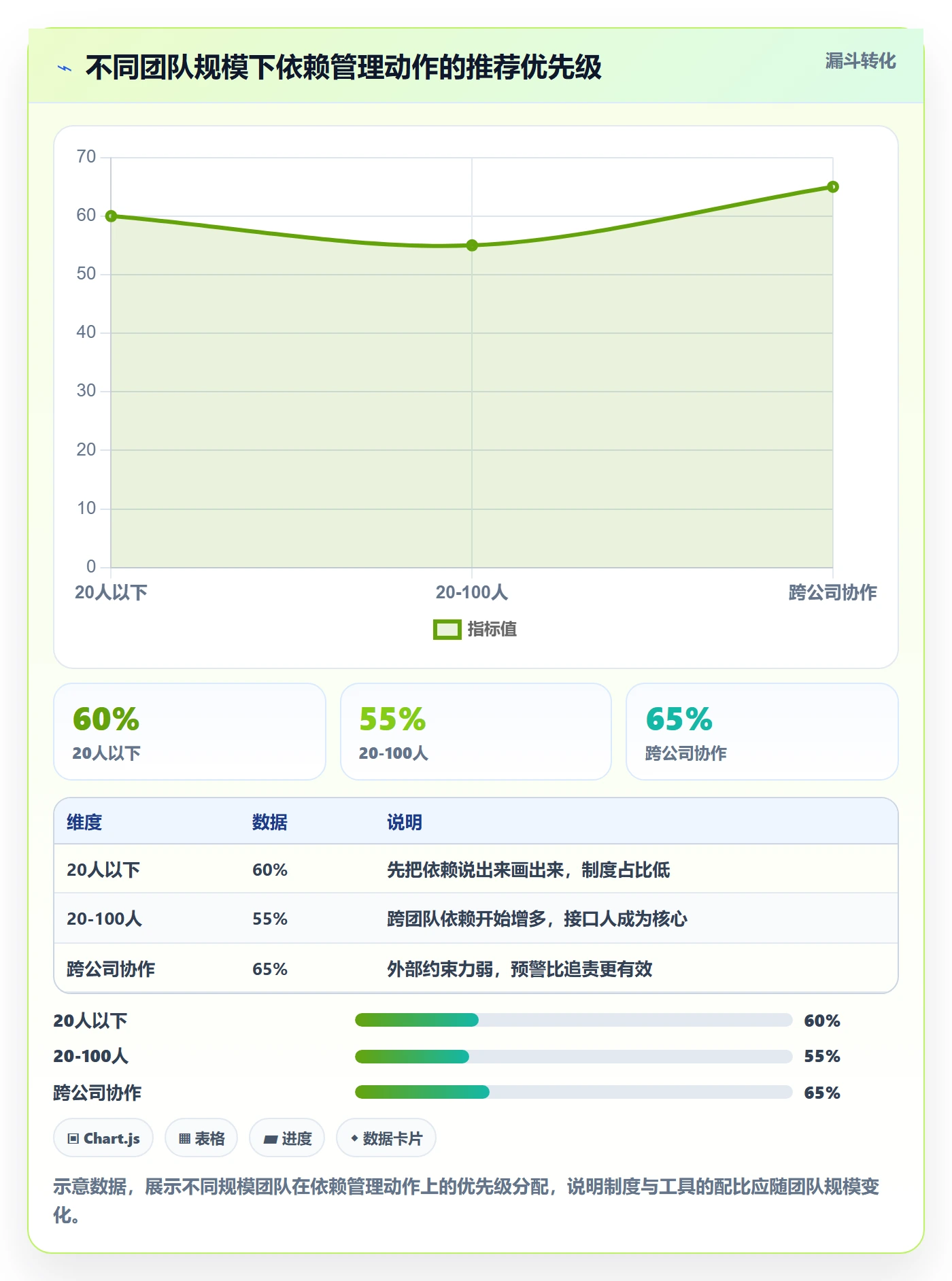Open the 65% 跨公司协作 stat card
This screenshot has height=1281, width=952.
point(762,732)
